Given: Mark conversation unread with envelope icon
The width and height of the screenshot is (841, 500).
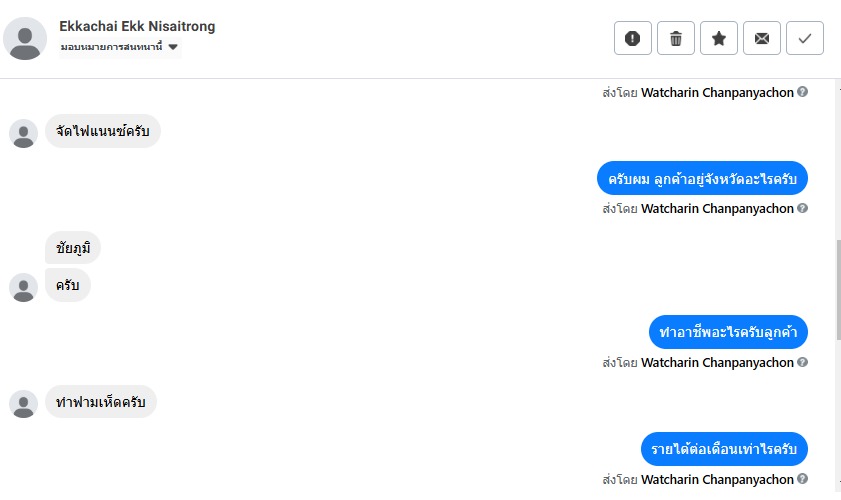Looking at the screenshot, I should click(x=762, y=38).
